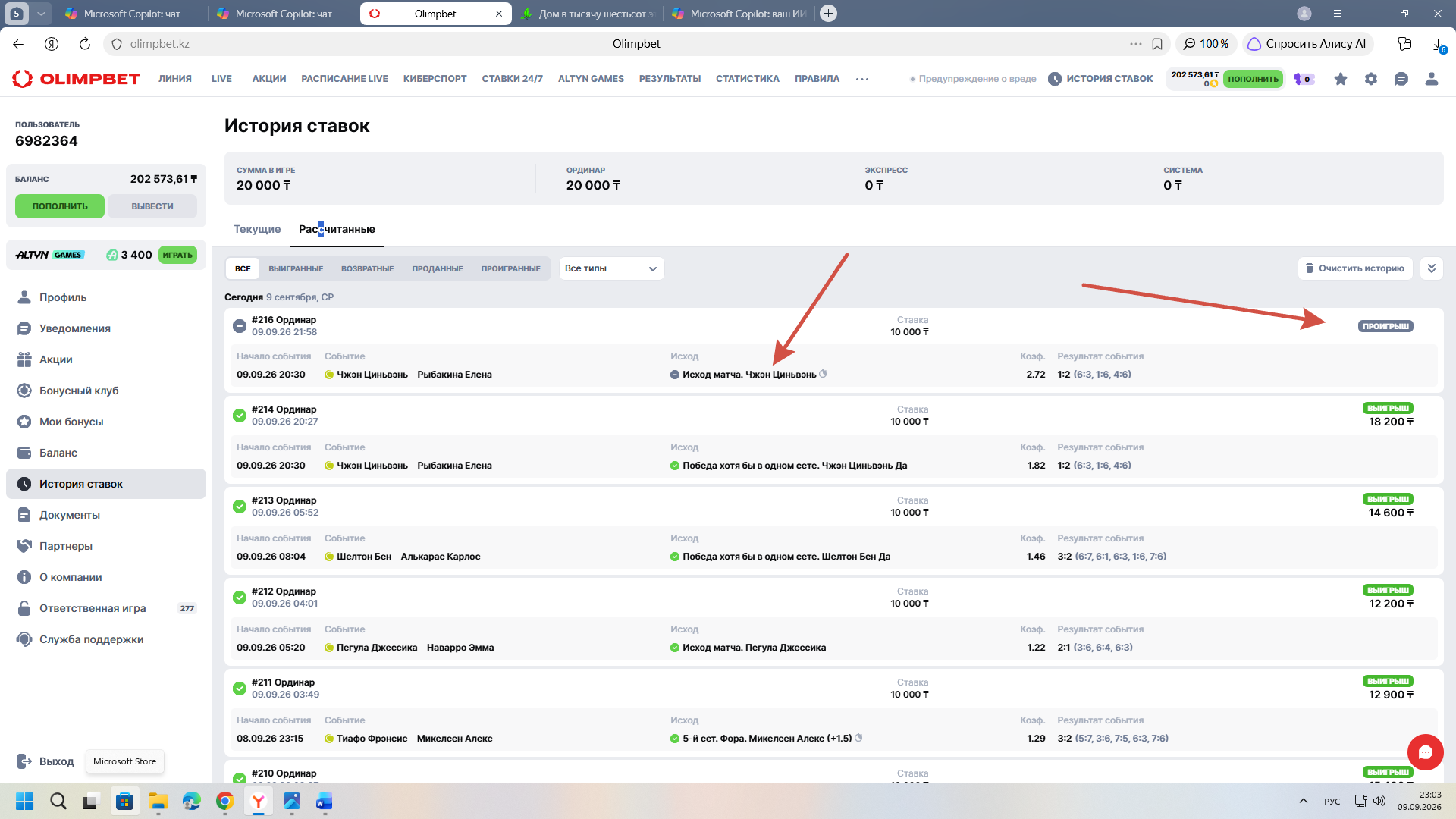
Task: Click the Партнеры handshake icon in sidebar
Action: click(x=24, y=546)
